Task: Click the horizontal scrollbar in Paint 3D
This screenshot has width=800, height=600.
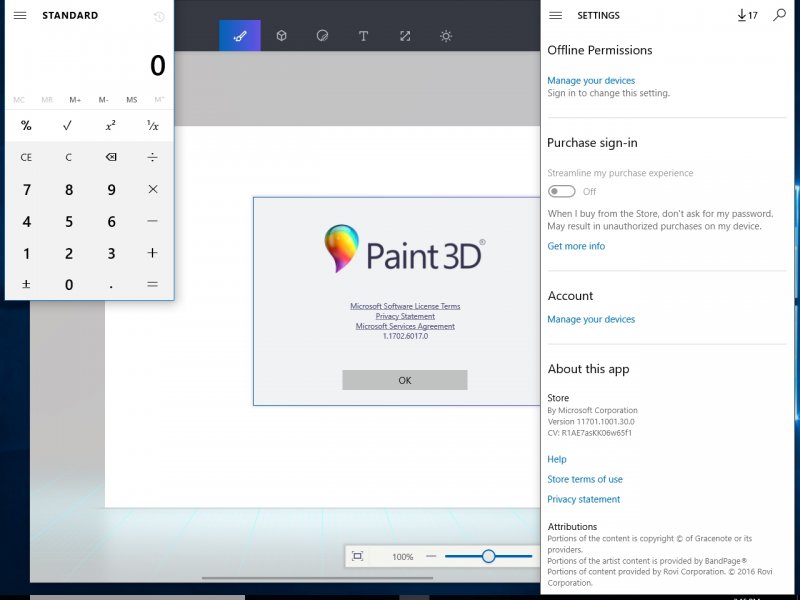Action: 317,578
